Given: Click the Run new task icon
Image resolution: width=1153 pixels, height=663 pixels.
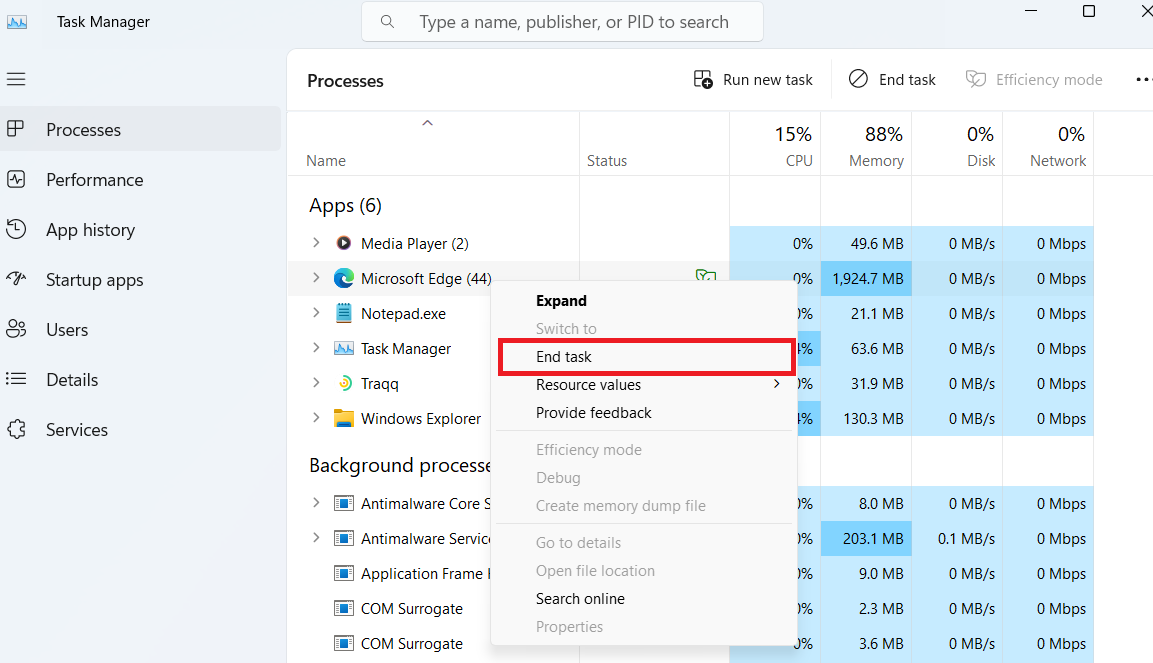Looking at the screenshot, I should [x=703, y=79].
